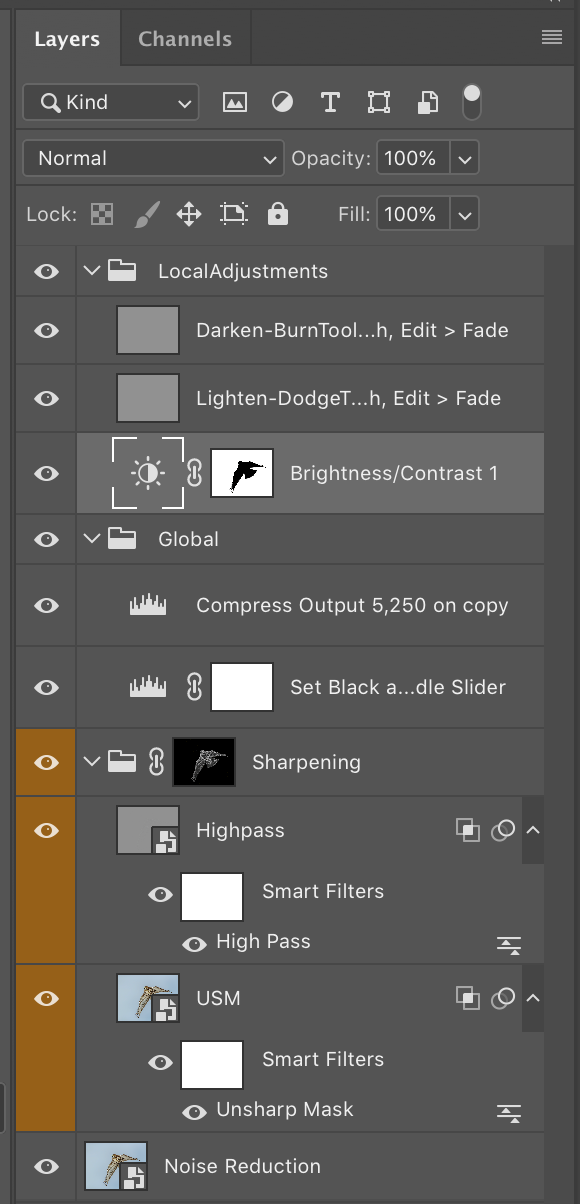Turn layer filtering toggle off

tap(472, 102)
